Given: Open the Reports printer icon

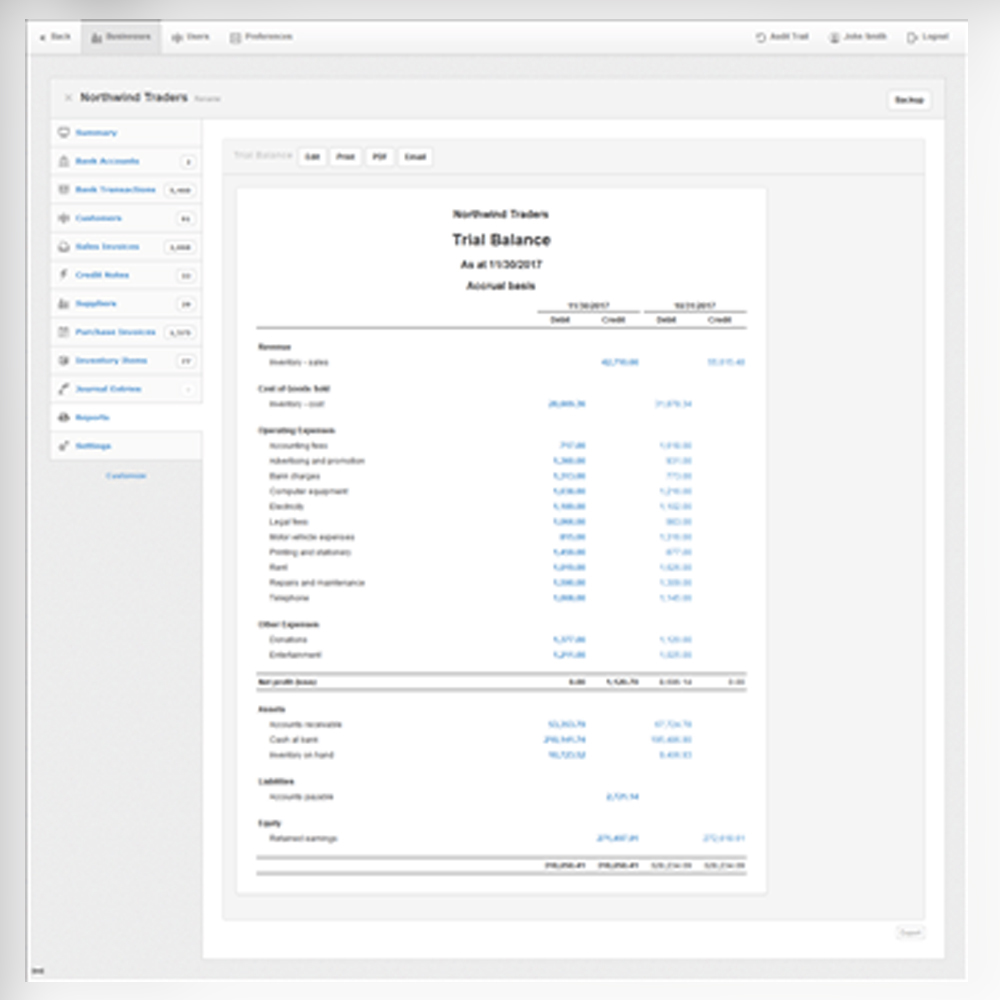Looking at the screenshot, I should coord(64,418).
